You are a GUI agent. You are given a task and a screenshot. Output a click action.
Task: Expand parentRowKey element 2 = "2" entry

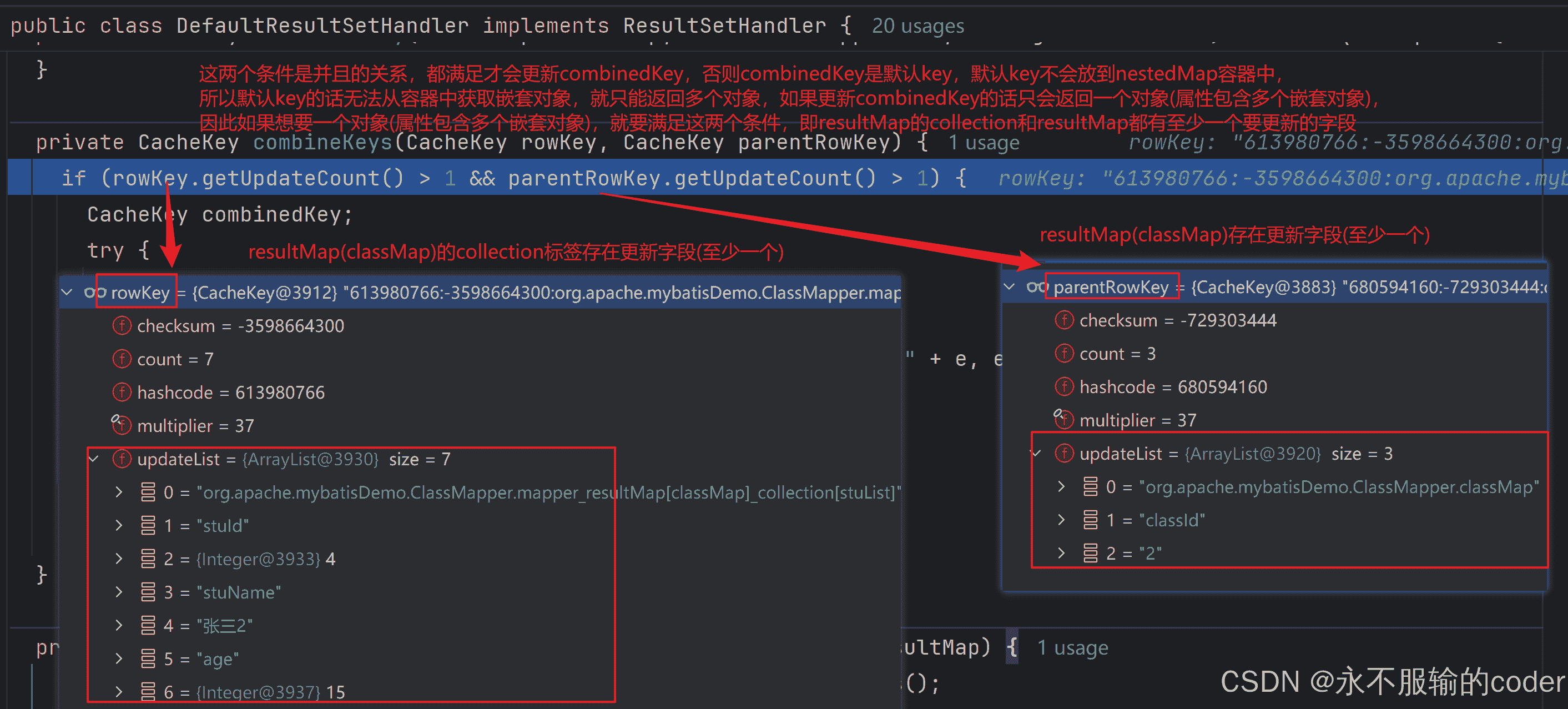[1062, 553]
